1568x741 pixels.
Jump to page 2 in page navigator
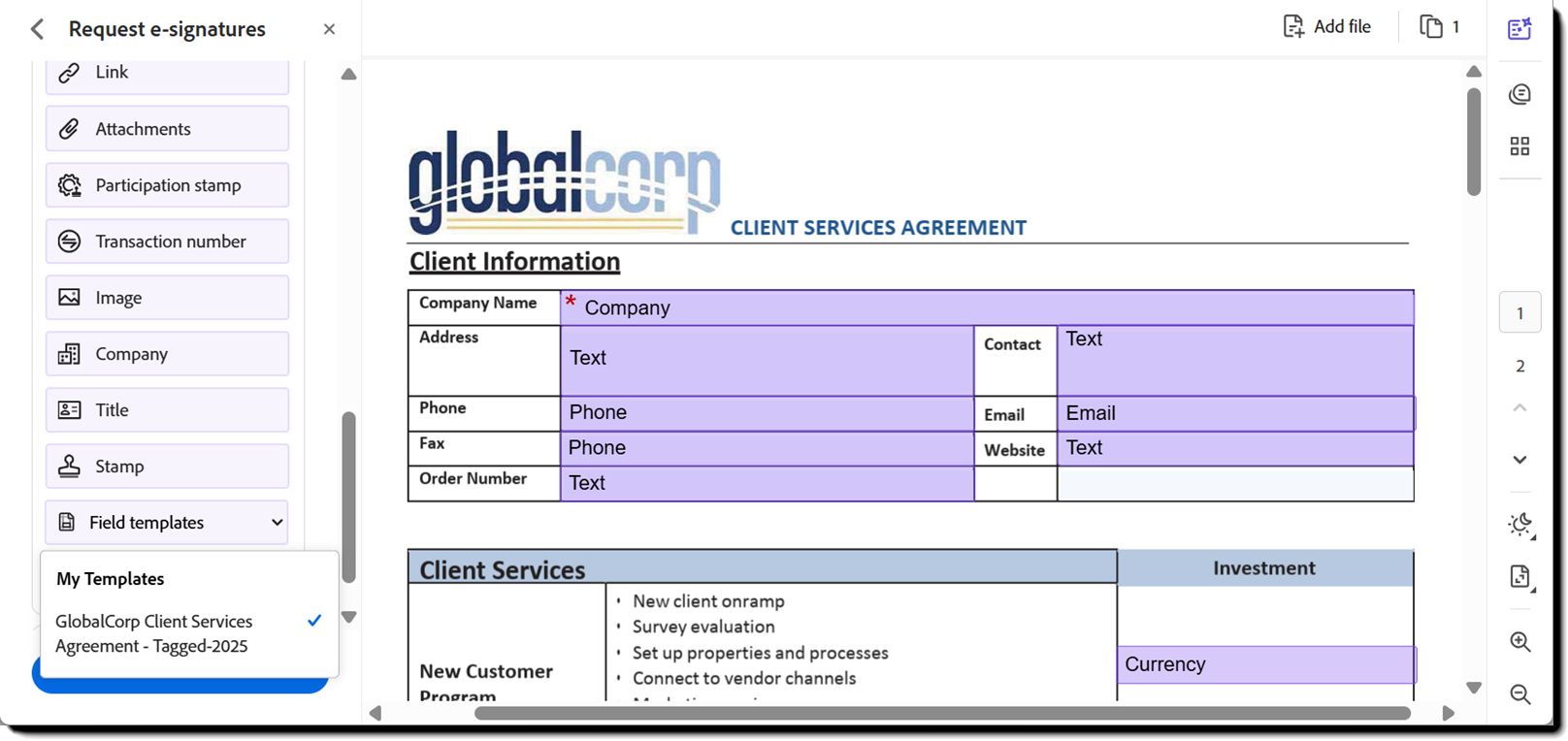(1519, 366)
